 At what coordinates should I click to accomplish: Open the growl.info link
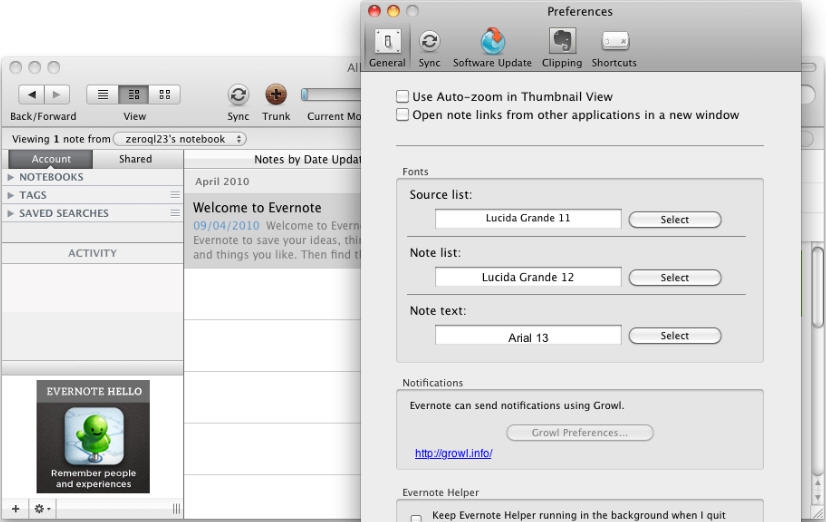point(454,453)
